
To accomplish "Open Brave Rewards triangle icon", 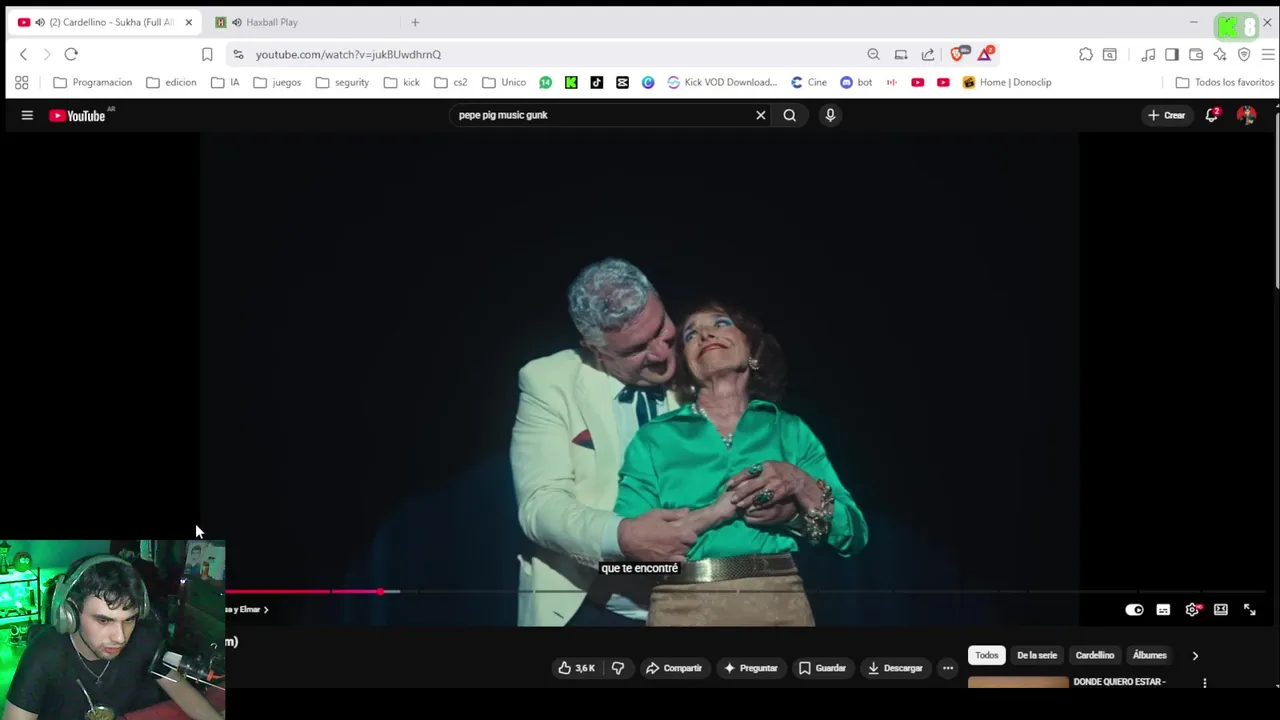I will [985, 54].
